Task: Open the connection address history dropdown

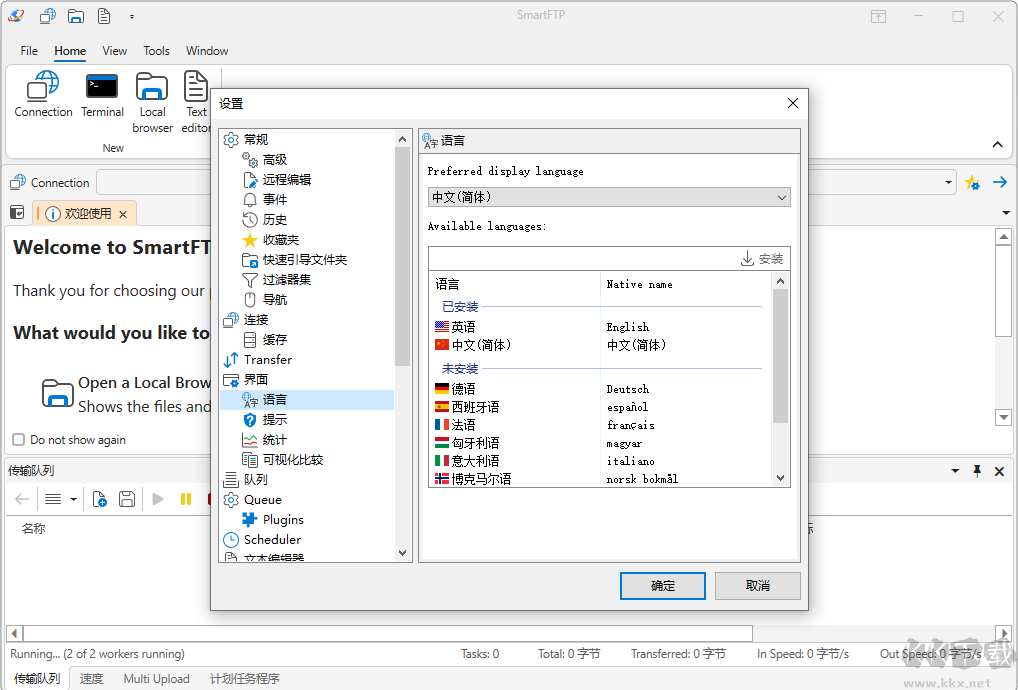Action: click(949, 183)
